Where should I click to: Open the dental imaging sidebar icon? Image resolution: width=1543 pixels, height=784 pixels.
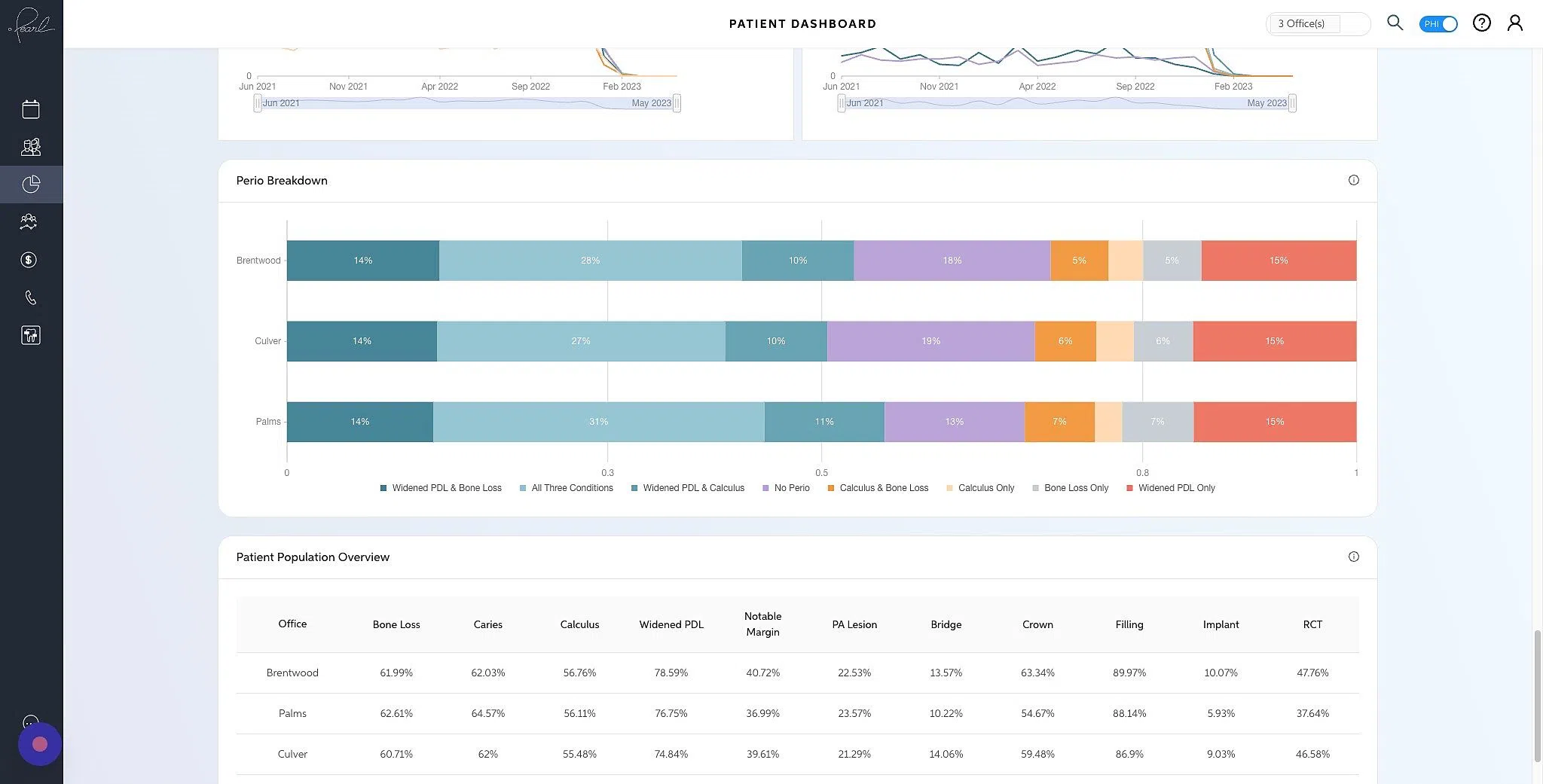[x=30, y=334]
